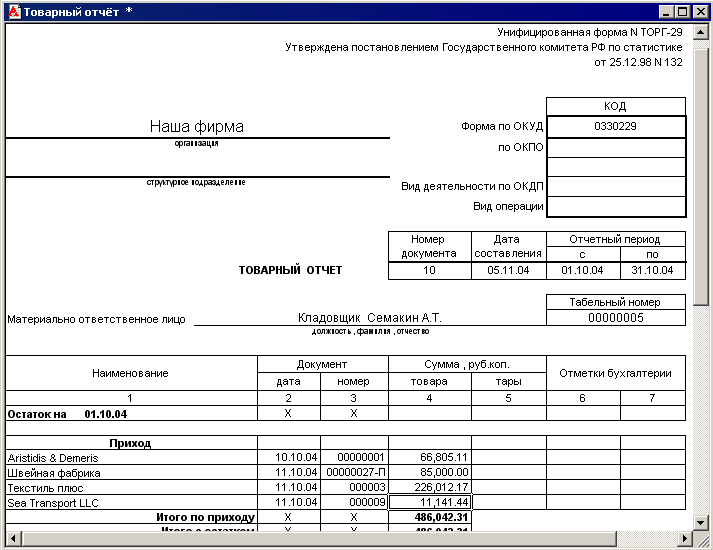The image size is (713, 550).
Task: Click the Sea Transport LLC row name
Action: point(53,503)
